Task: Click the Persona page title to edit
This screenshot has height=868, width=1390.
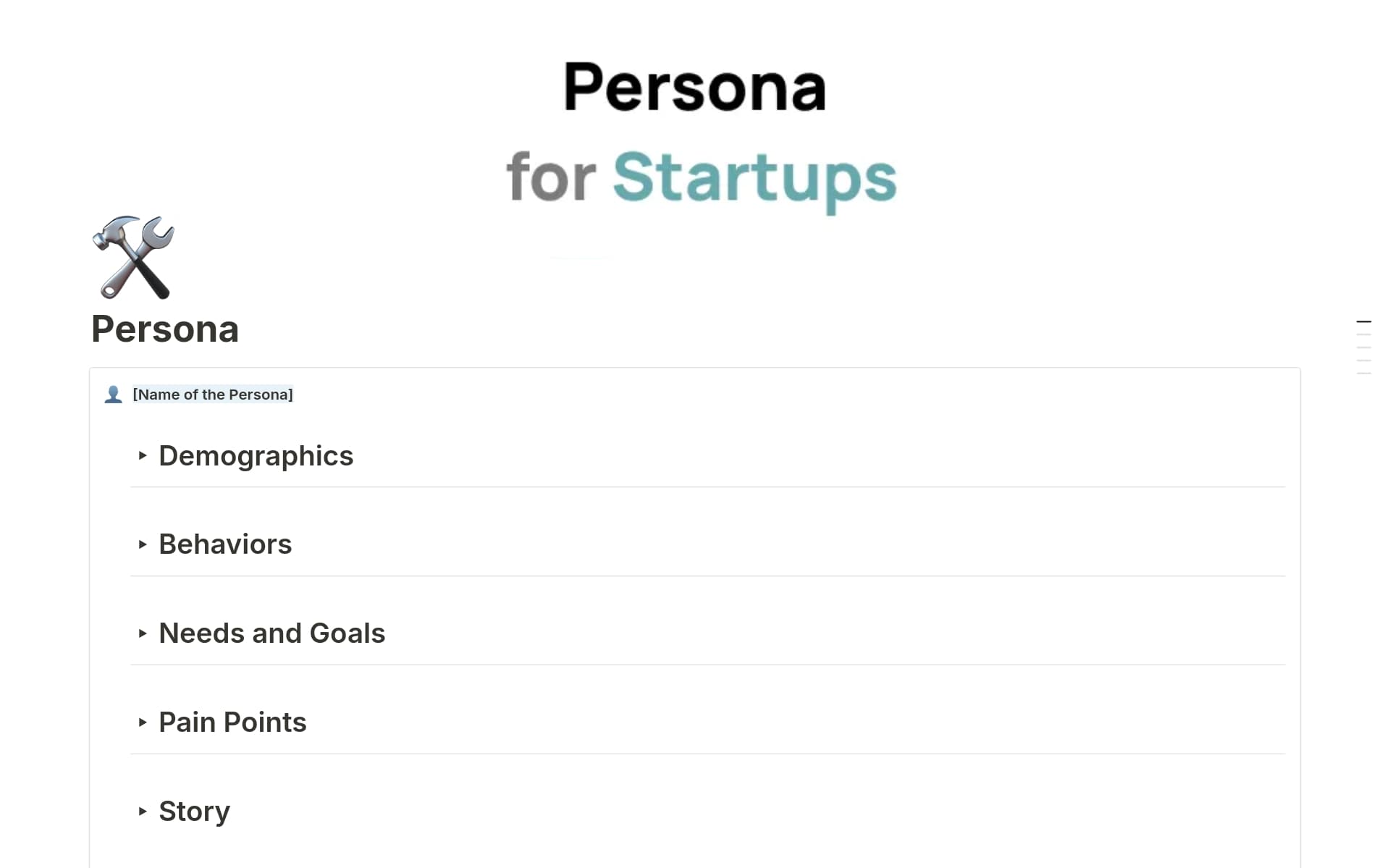Action: (165, 329)
